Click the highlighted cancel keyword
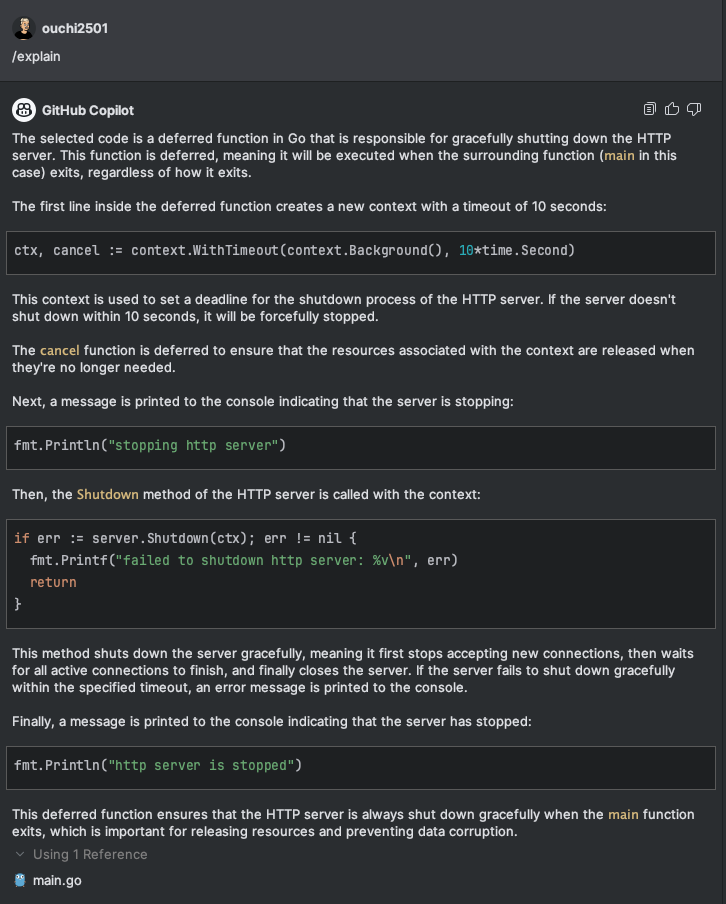This screenshot has width=726, height=904. 59,351
